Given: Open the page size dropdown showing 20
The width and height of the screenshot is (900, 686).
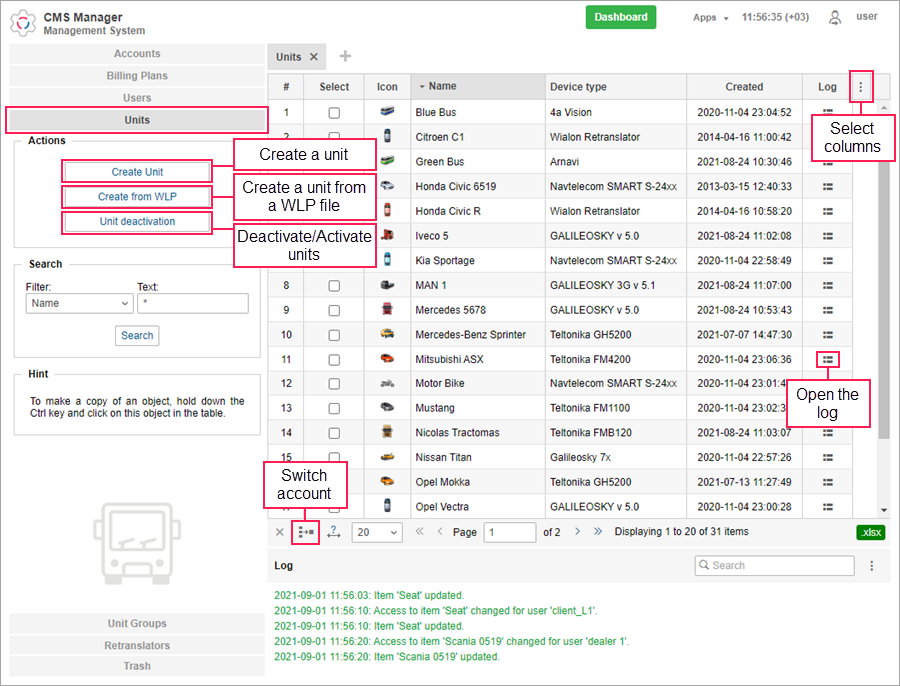Looking at the screenshot, I should (377, 532).
